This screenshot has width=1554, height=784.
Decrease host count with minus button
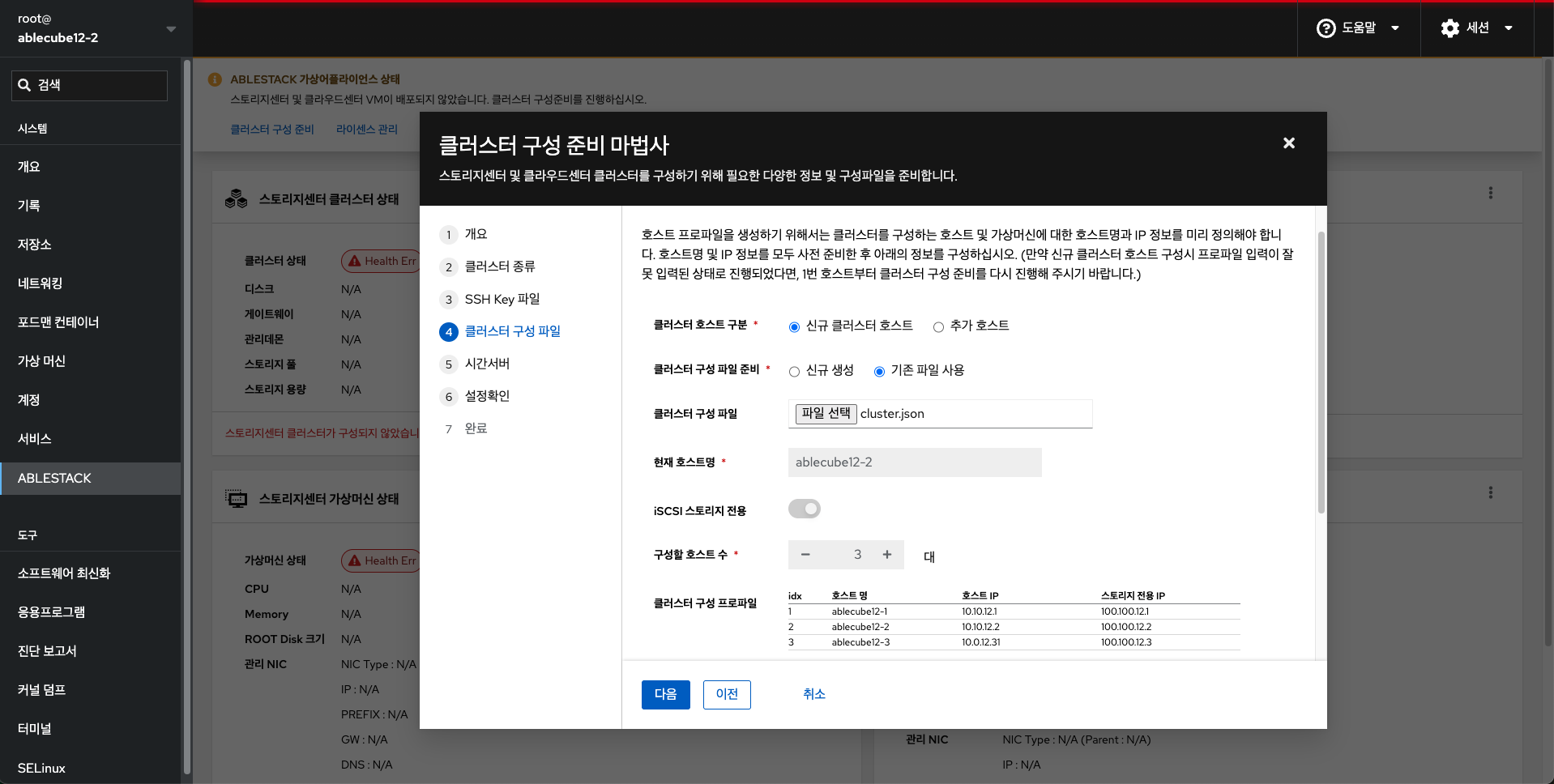(805, 555)
